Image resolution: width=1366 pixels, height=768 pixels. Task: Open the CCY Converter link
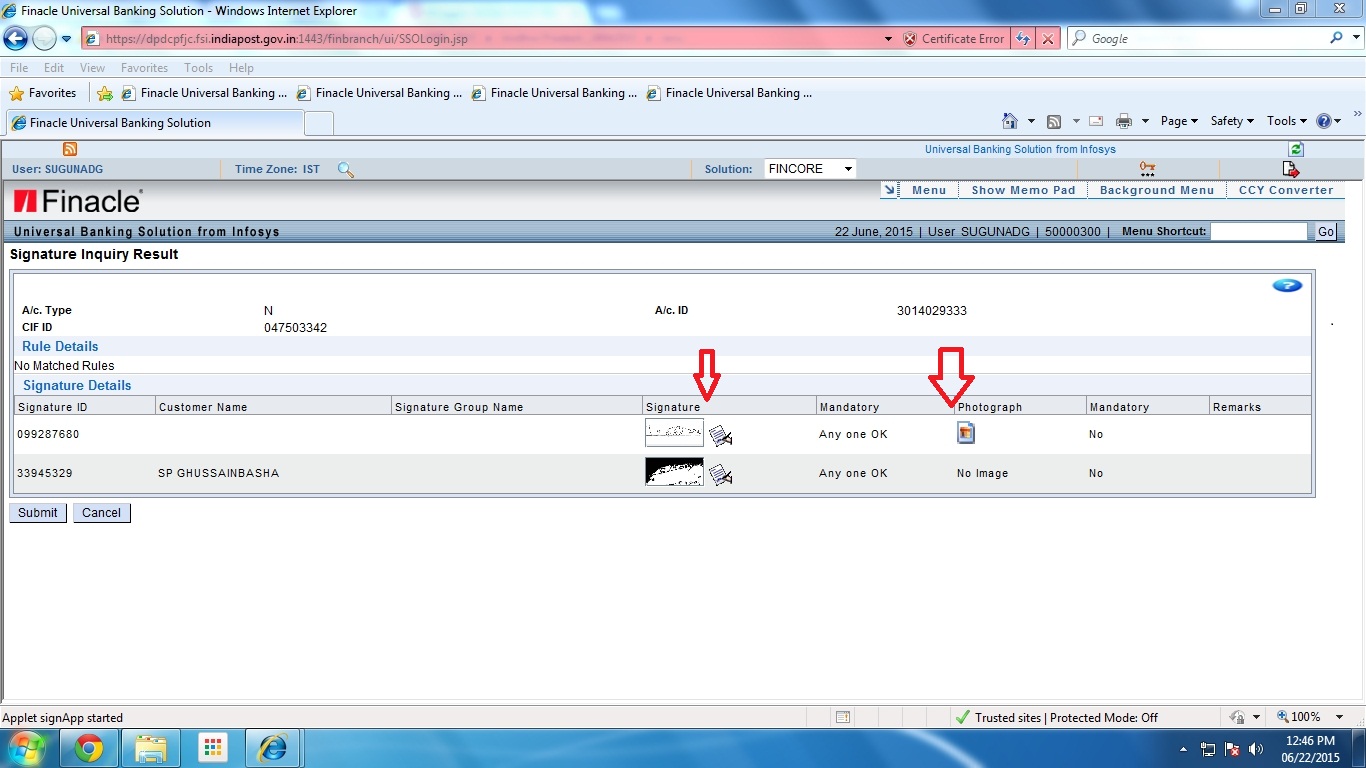(x=1286, y=190)
